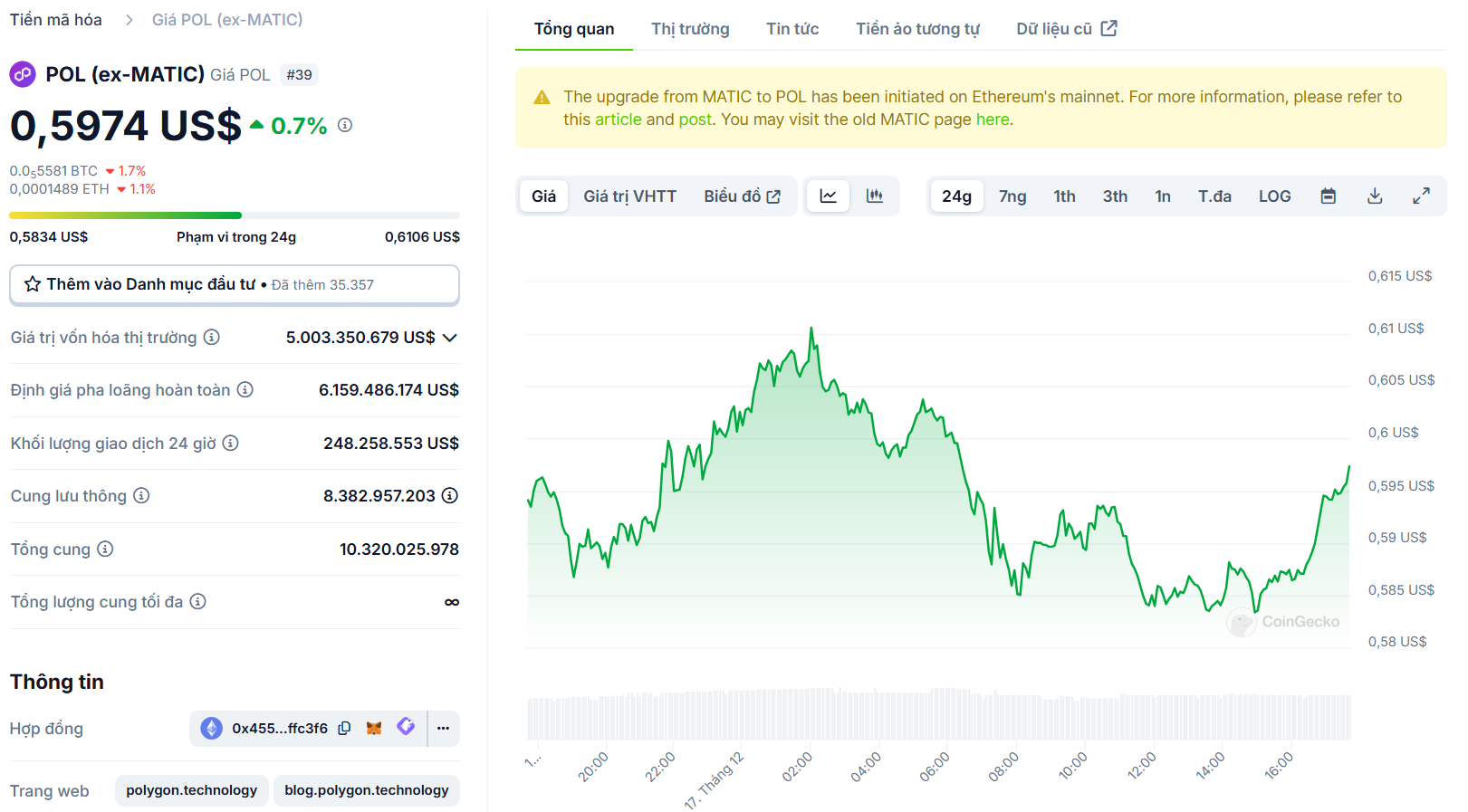This screenshot has width=1468, height=812.
Task: Click external link icon on Biểu đồ
Action: [x=773, y=196]
